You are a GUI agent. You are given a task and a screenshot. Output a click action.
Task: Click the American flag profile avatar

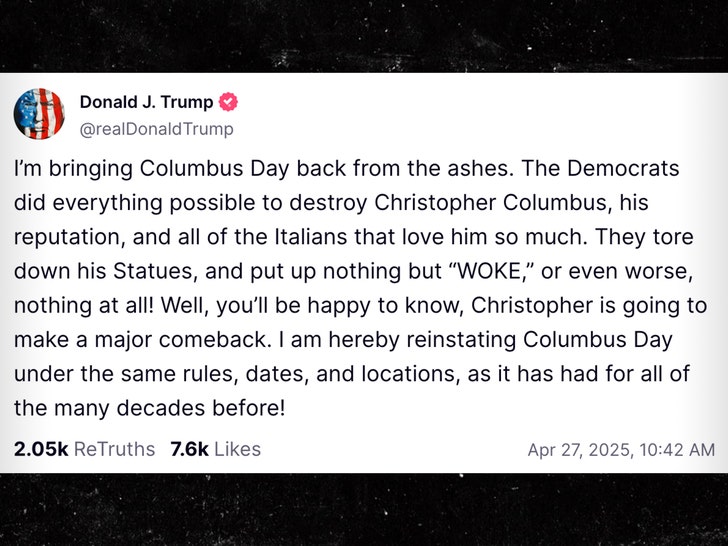[39, 114]
